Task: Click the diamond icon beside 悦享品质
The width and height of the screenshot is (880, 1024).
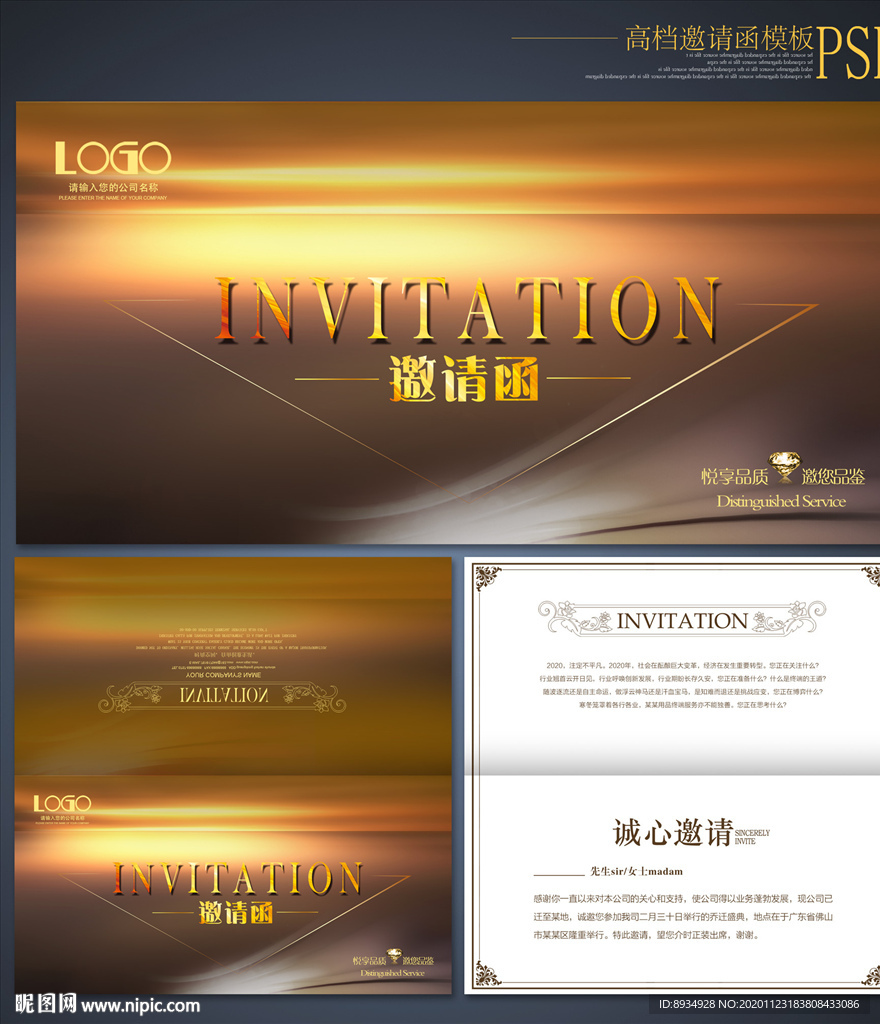Action: 785,467
